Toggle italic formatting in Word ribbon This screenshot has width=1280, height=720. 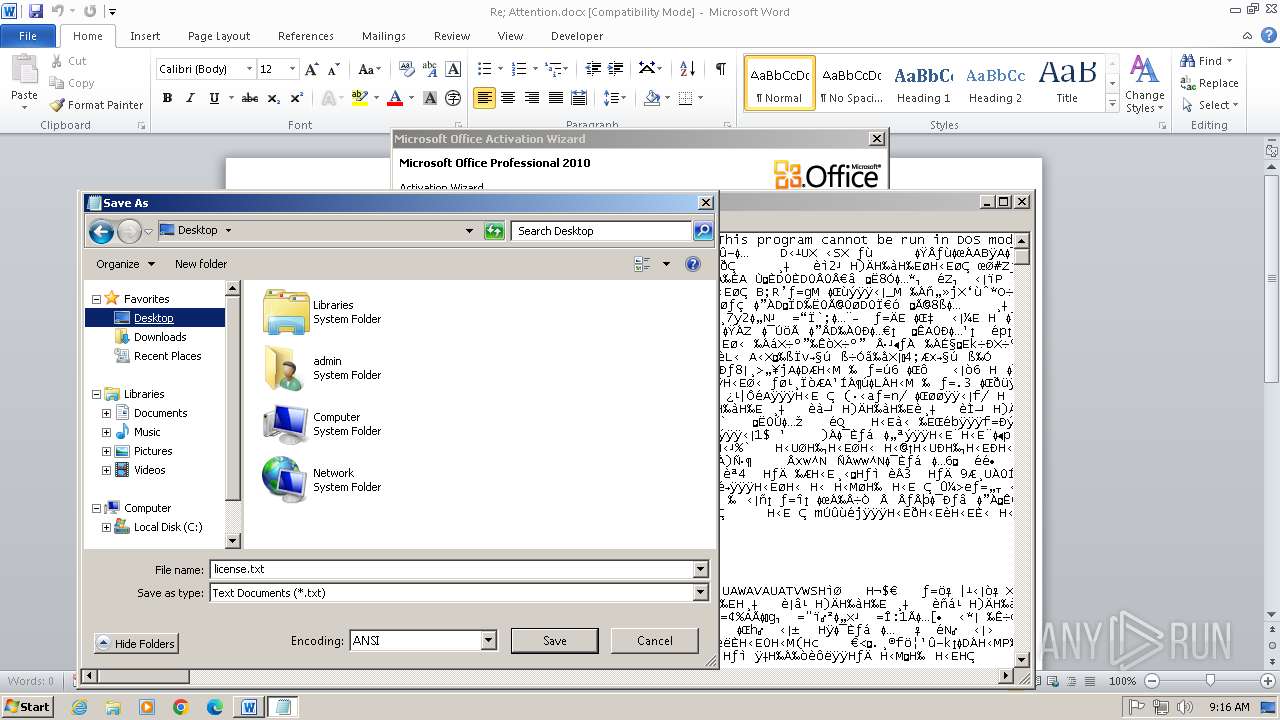pyautogui.click(x=190, y=98)
